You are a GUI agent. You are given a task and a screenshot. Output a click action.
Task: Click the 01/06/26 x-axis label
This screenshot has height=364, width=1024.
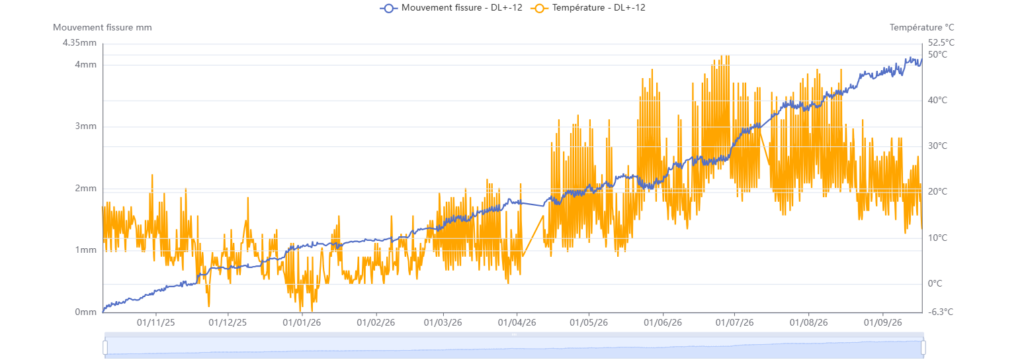click(x=664, y=322)
